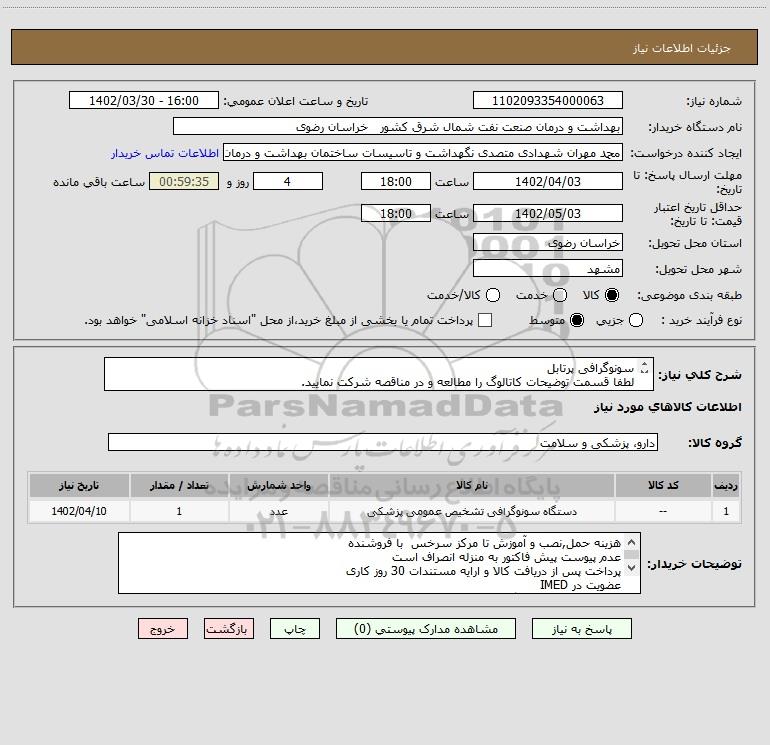Viewport: 770px width, 745px height.
Task: Click the ردیف column header
Action: click(x=726, y=485)
